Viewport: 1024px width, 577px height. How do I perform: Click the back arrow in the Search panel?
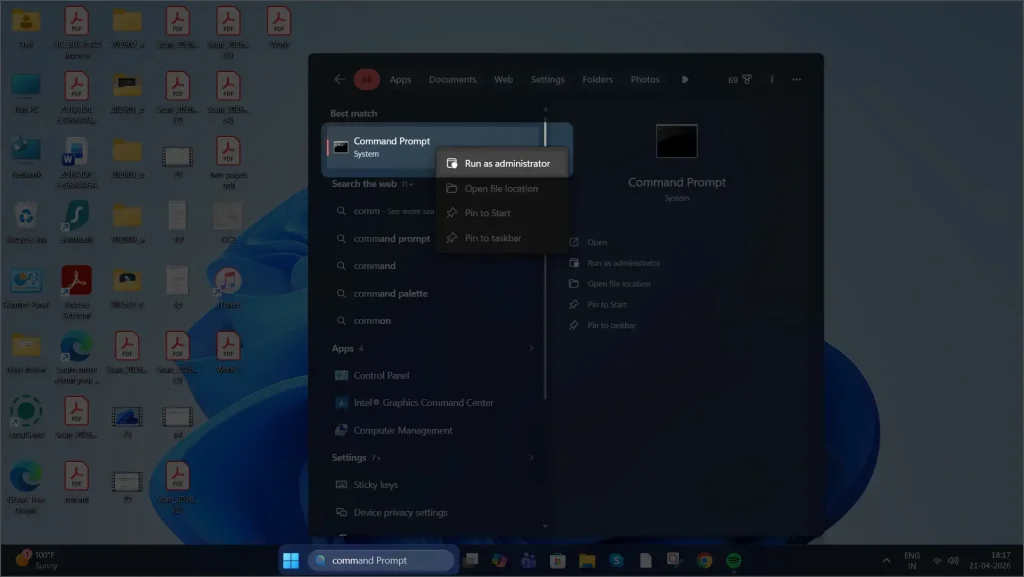(x=338, y=79)
